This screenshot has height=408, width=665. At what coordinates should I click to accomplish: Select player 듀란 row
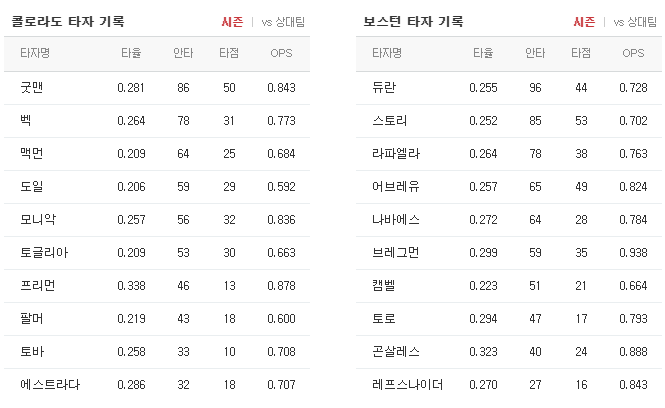coord(509,88)
